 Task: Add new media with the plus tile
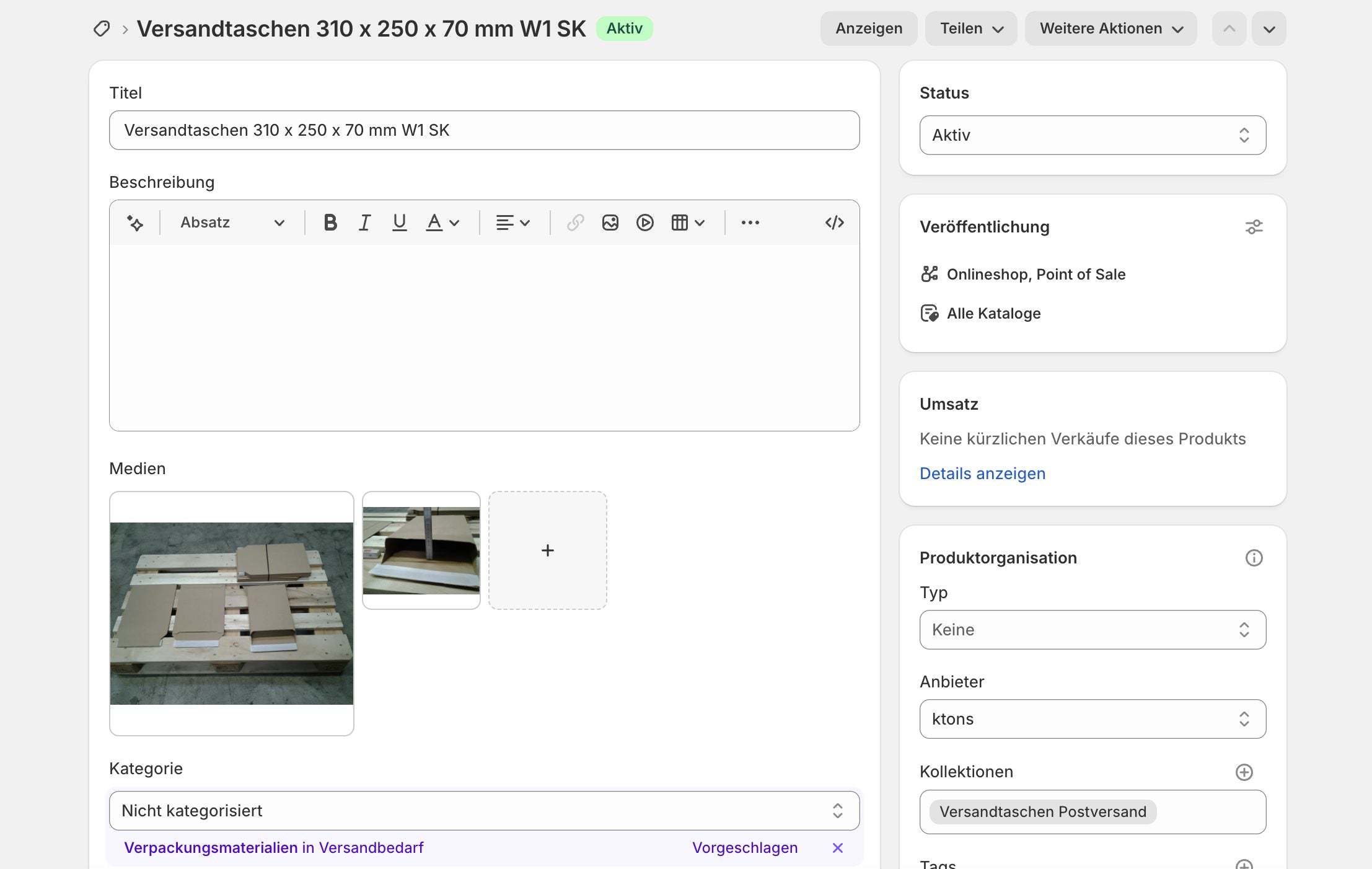point(548,550)
